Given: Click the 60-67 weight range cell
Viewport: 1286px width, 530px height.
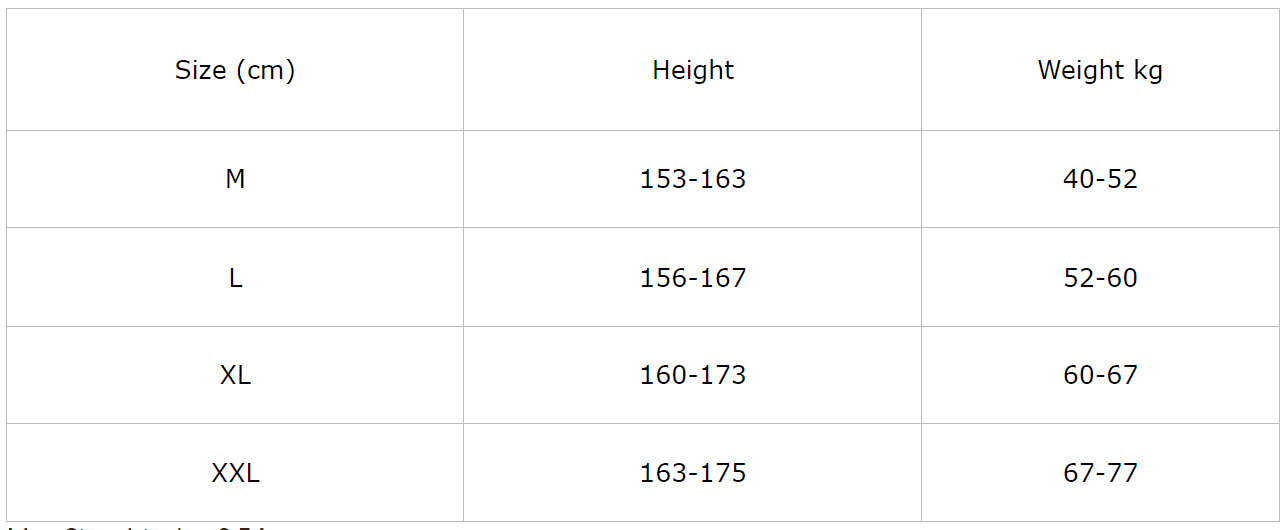Looking at the screenshot, I should pyautogui.click(x=1100, y=375).
